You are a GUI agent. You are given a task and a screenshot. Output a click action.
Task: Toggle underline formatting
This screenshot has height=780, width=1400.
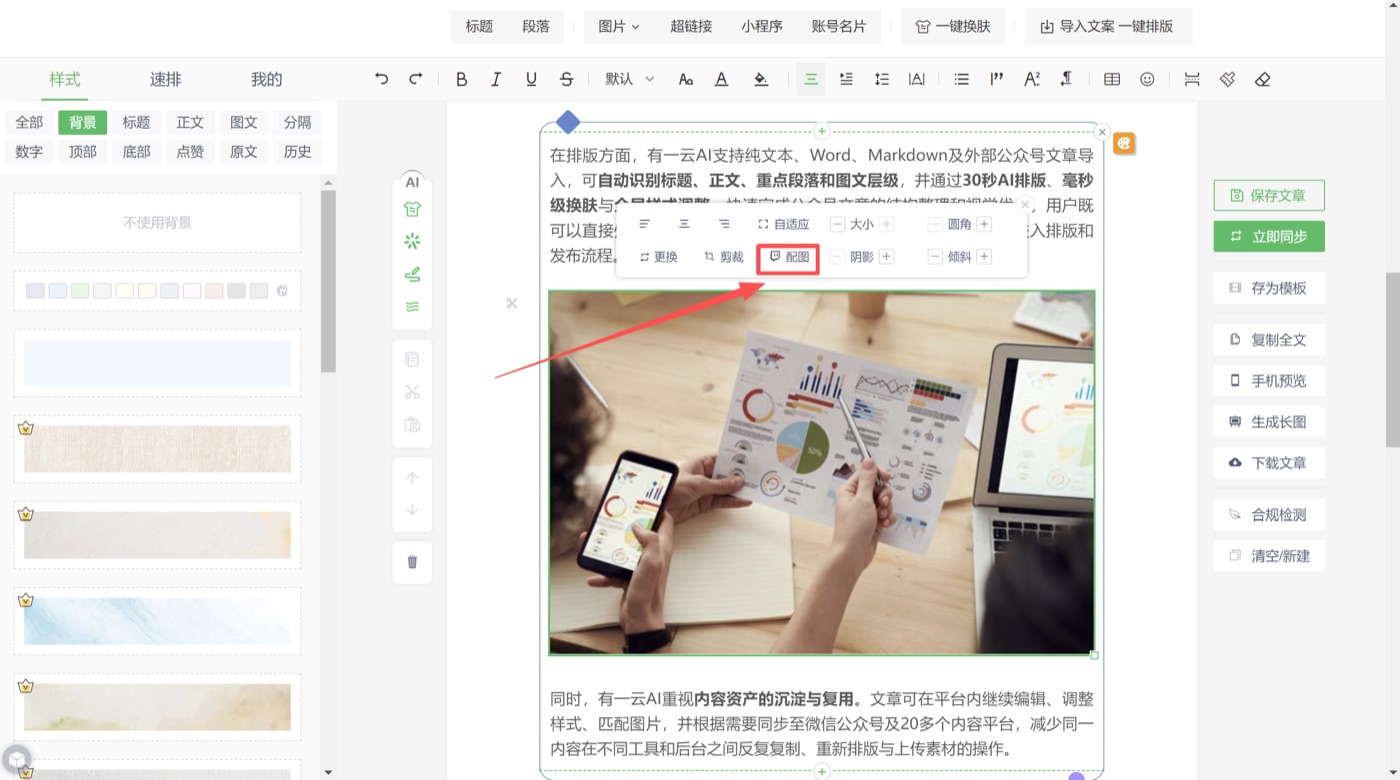(x=531, y=79)
